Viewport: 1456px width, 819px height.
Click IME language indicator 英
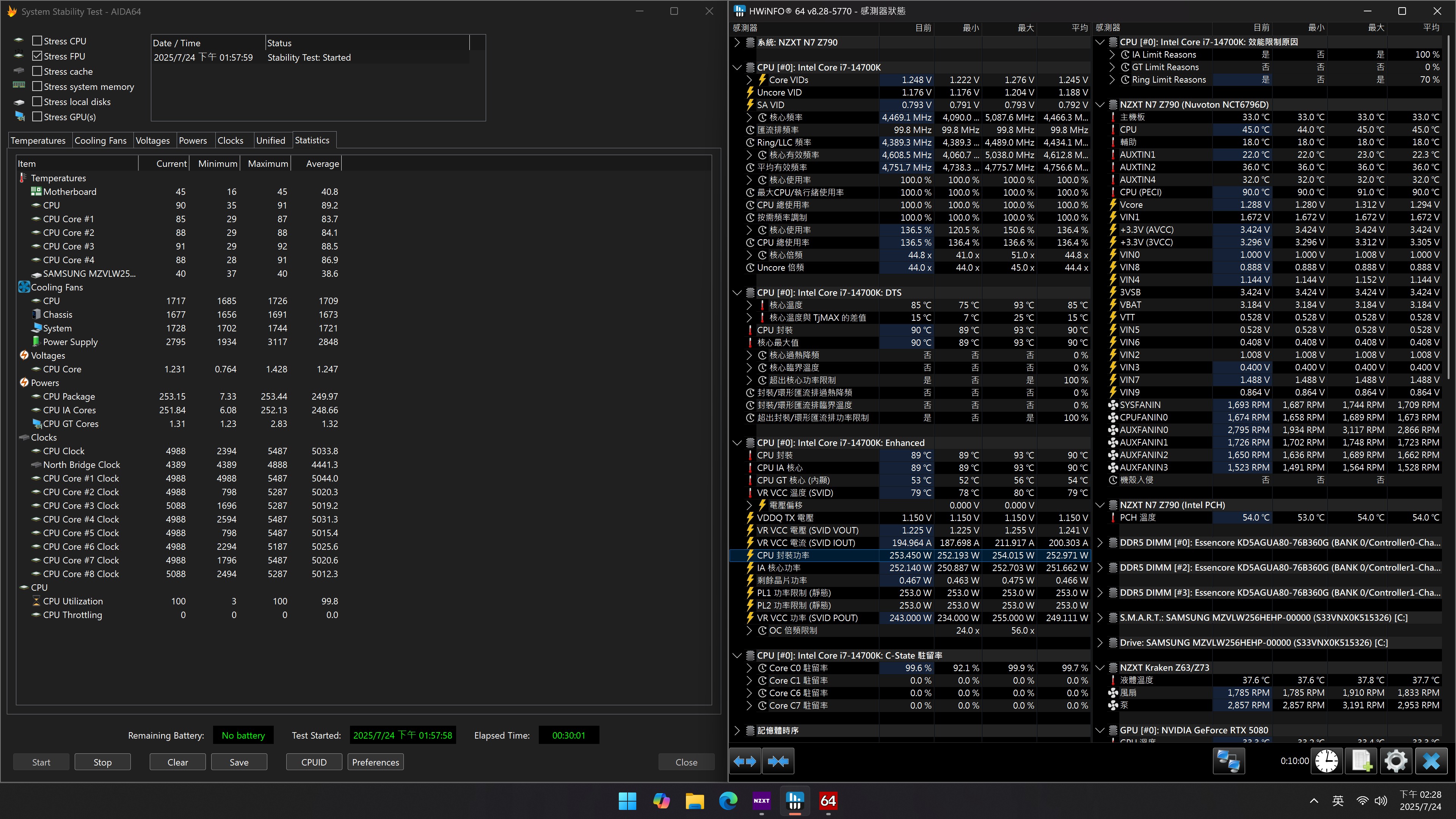[x=1337, y=800]
